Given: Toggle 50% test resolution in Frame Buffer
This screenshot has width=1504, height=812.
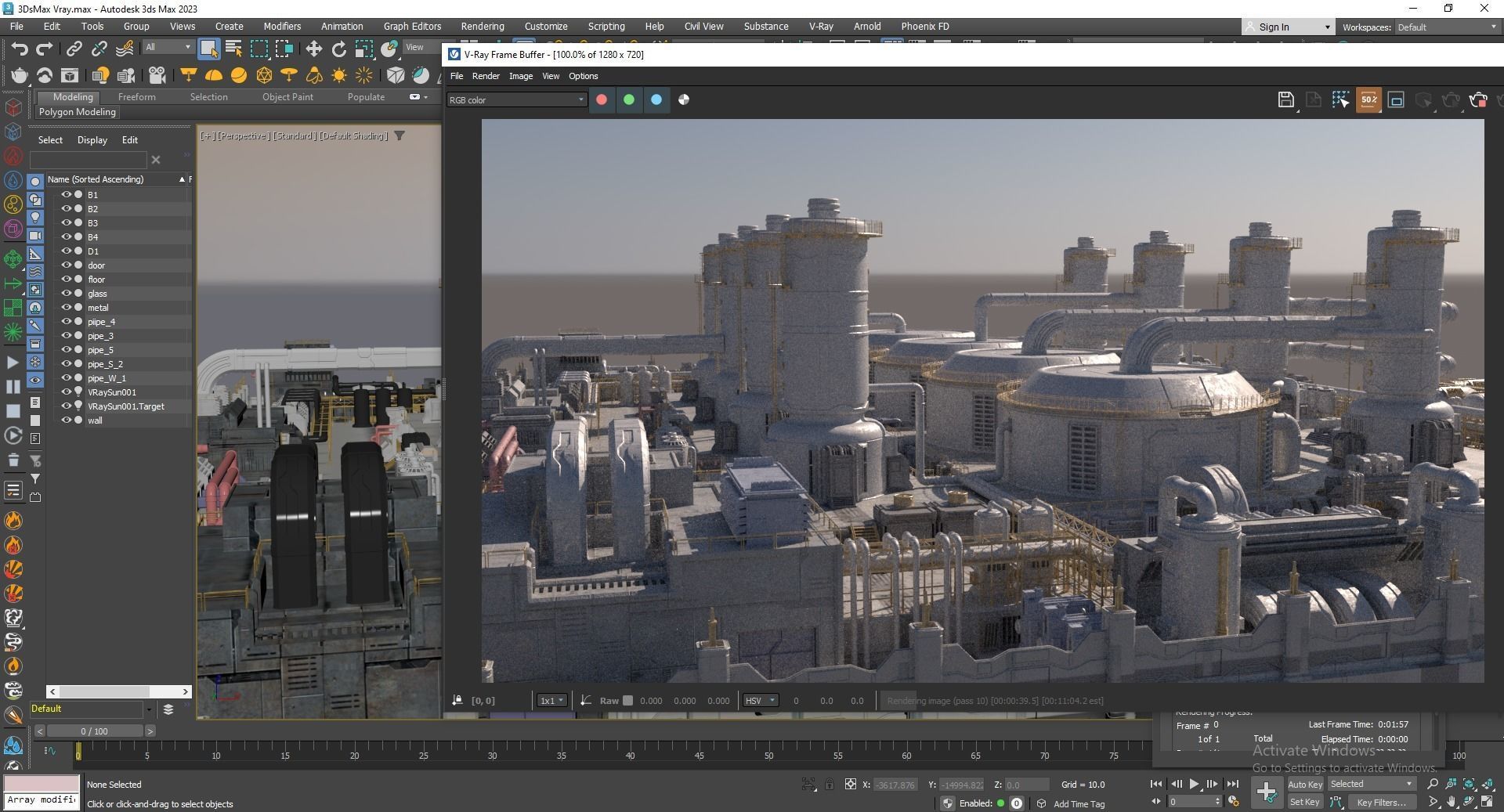Looking at the screenshot, I should [1368, 99].
